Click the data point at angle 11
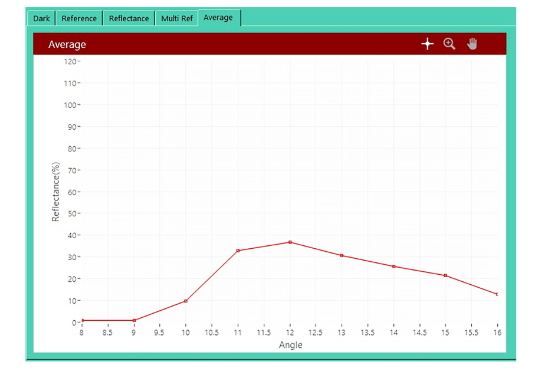 pyautogui.click(x=238, y=251)
